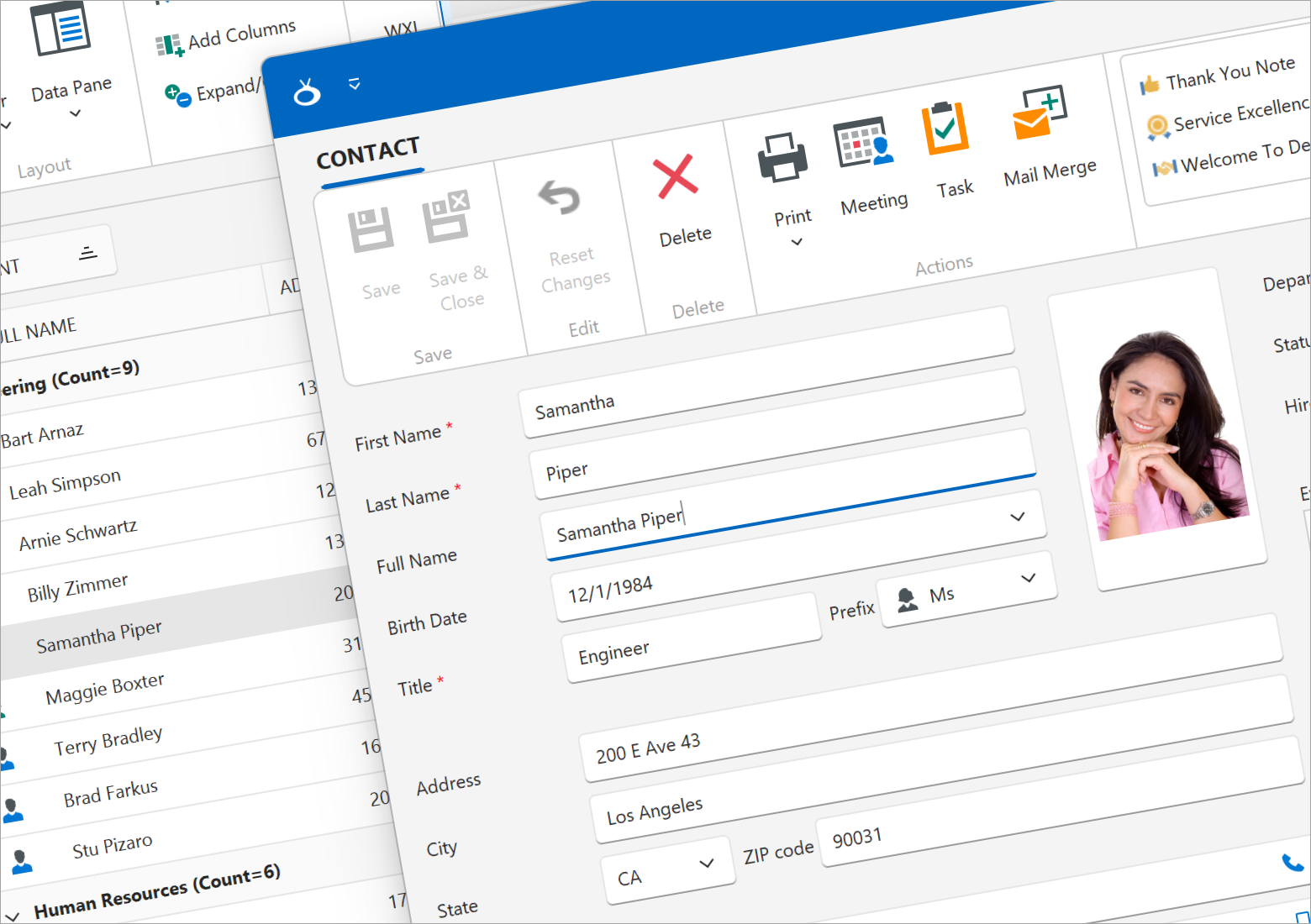Click the contact photo of Samantha
Image resolution: width=1311 pixels, height=924 pixels.
pos(1166,436)
